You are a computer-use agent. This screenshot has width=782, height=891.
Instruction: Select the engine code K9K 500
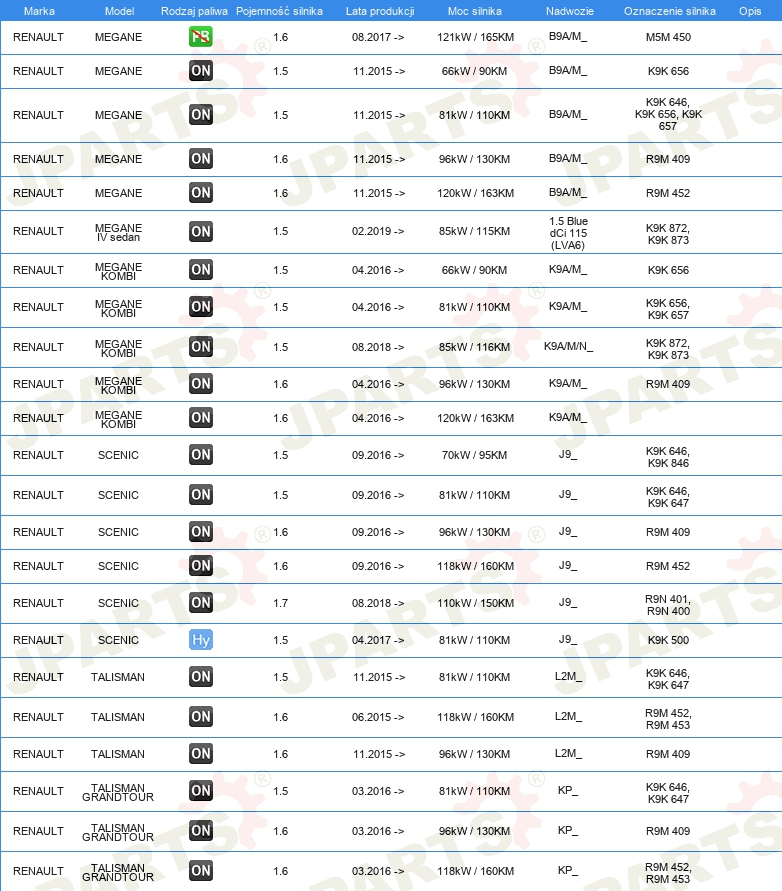[668, 640]
